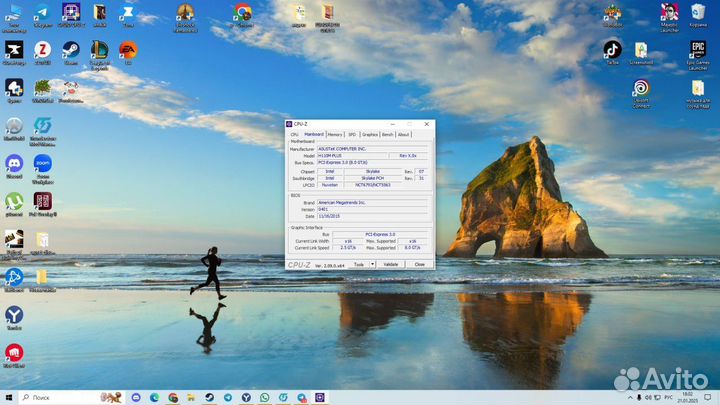Switch to the CPU tab in CPU-Z
This screenshot has height=405, width=720.
coord(294,134)
